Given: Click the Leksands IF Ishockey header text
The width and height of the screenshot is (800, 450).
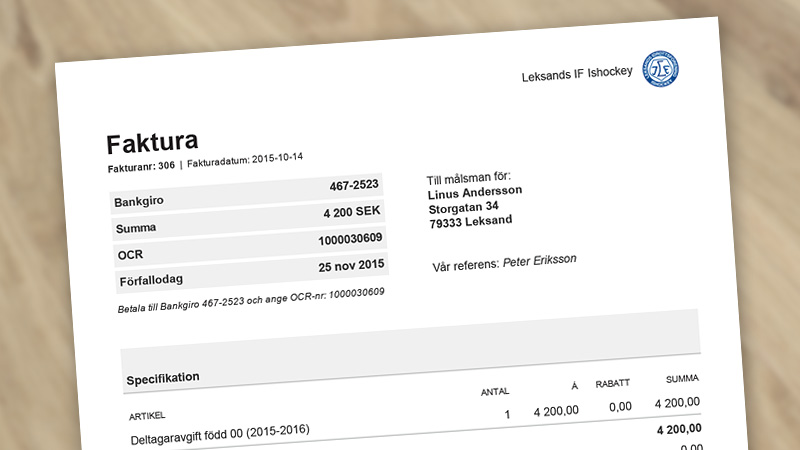Looking at the screenshot, I should point(577,76).
